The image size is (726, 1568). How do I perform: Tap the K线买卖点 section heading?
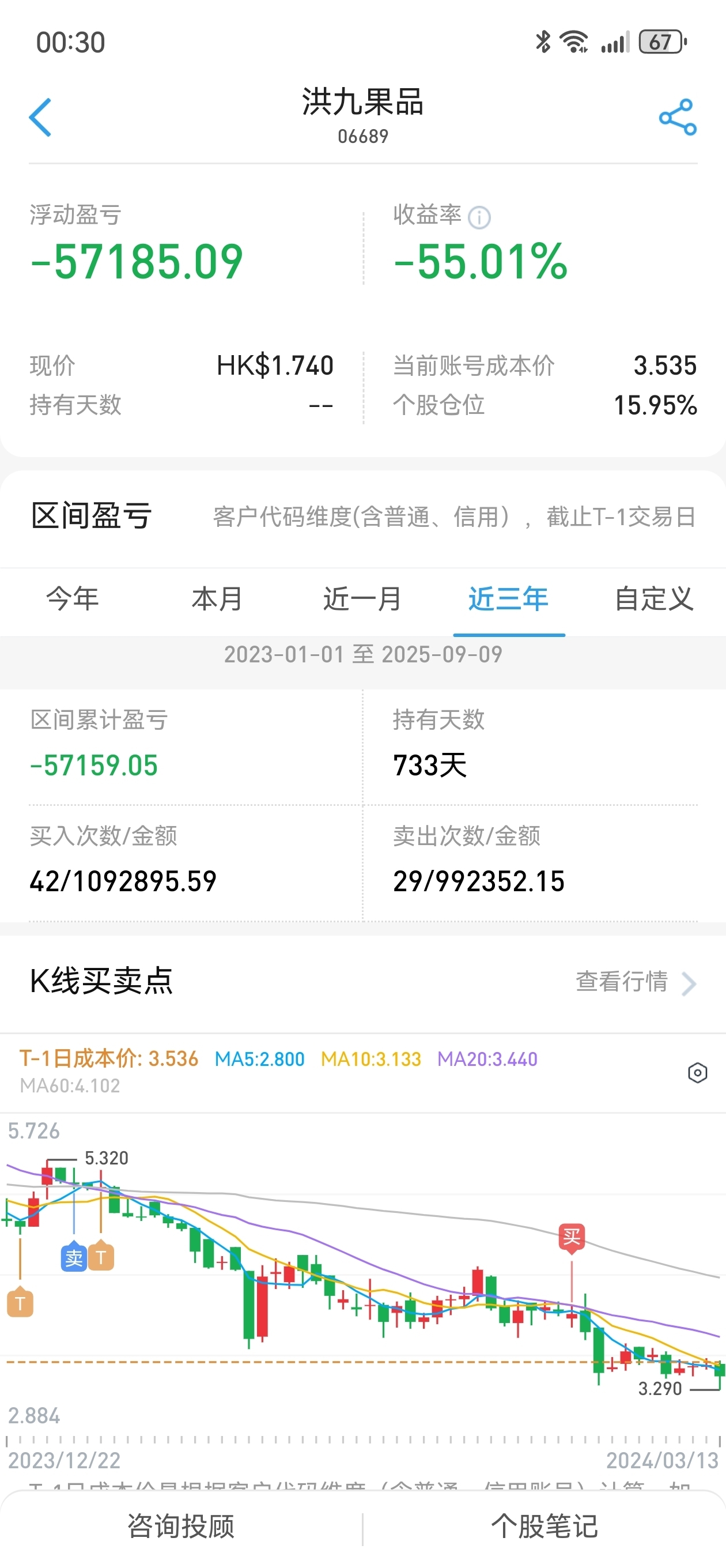pos(101,982)
